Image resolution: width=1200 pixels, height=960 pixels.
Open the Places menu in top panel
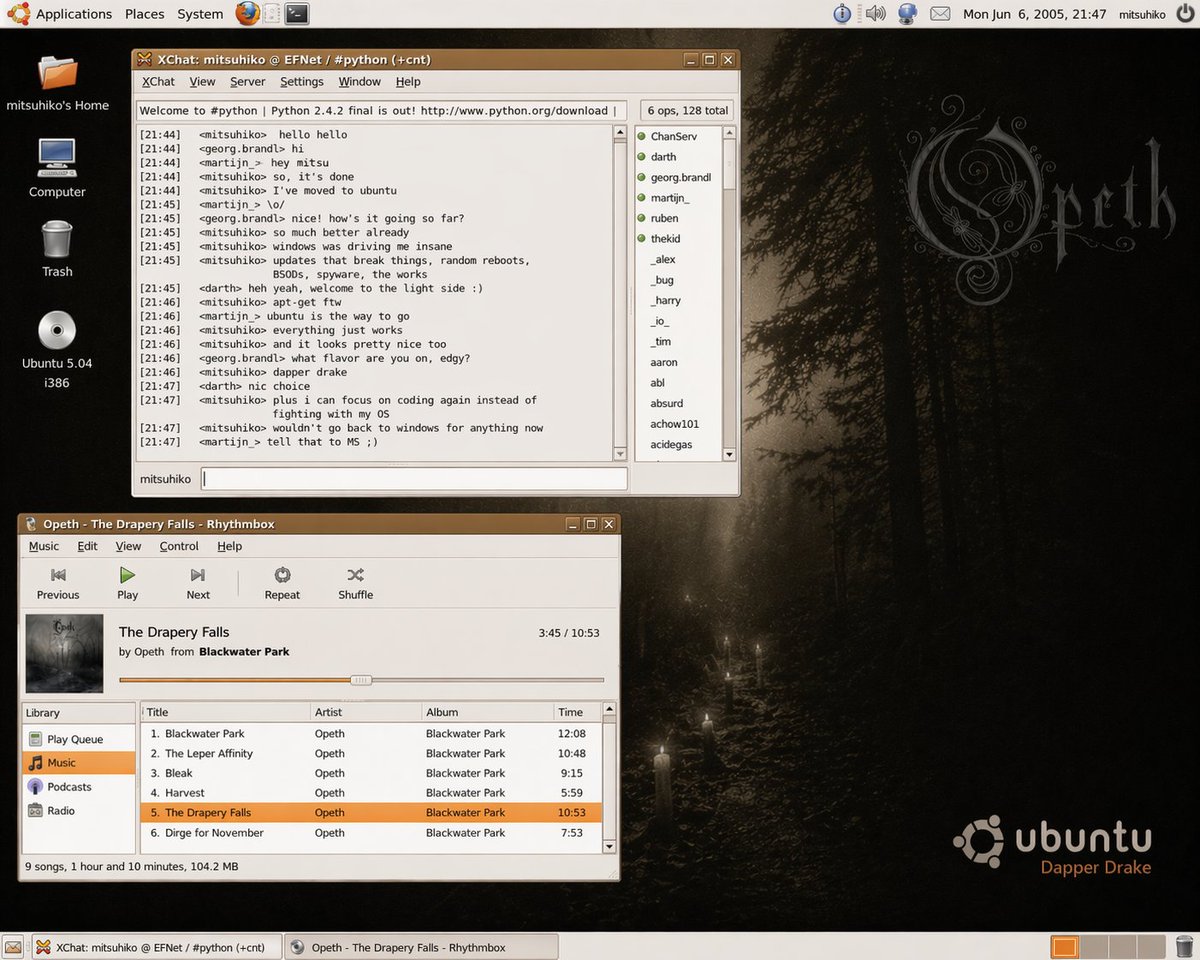pyautogui.click(x=144, y=14)
